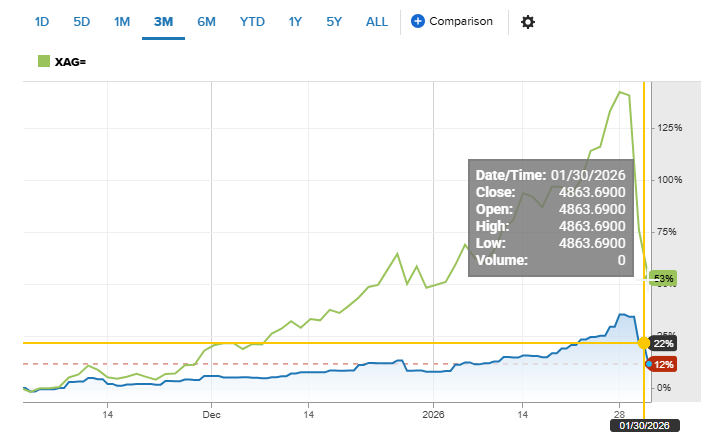Click the green 53% value badge

664,278
